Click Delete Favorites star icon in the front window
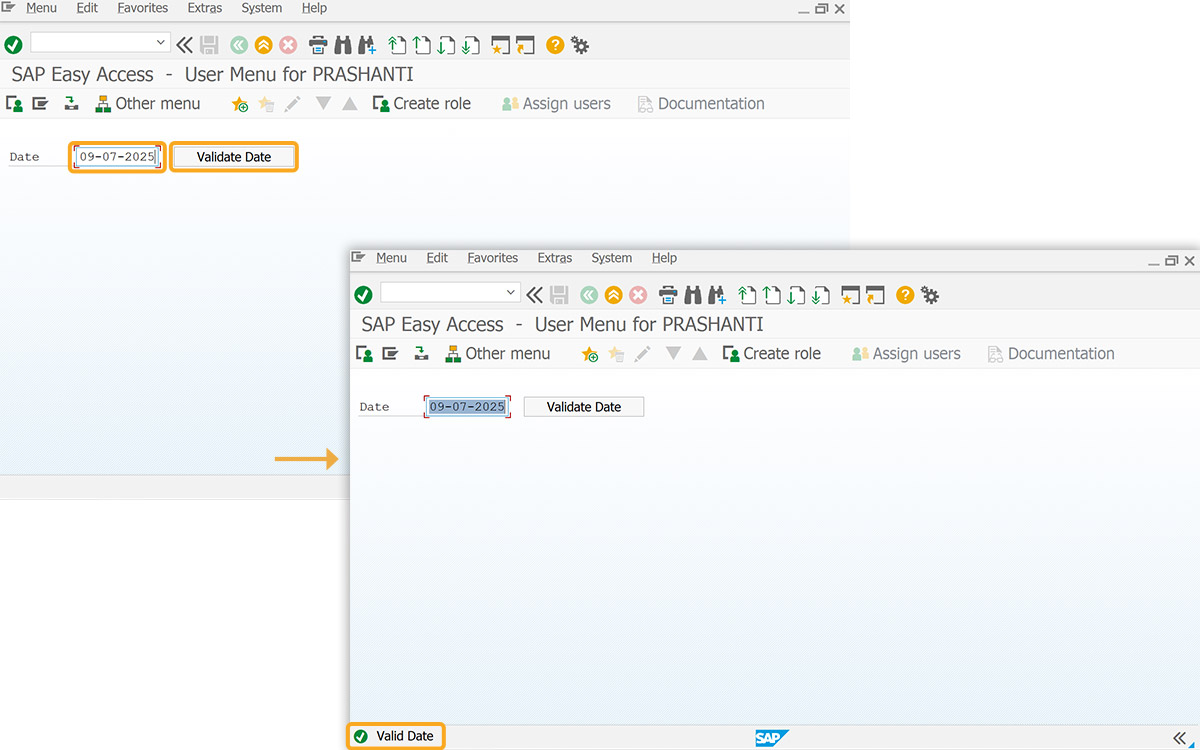Image resolution: width=1200 pixels, height=750 pixels. click(616, 354)
